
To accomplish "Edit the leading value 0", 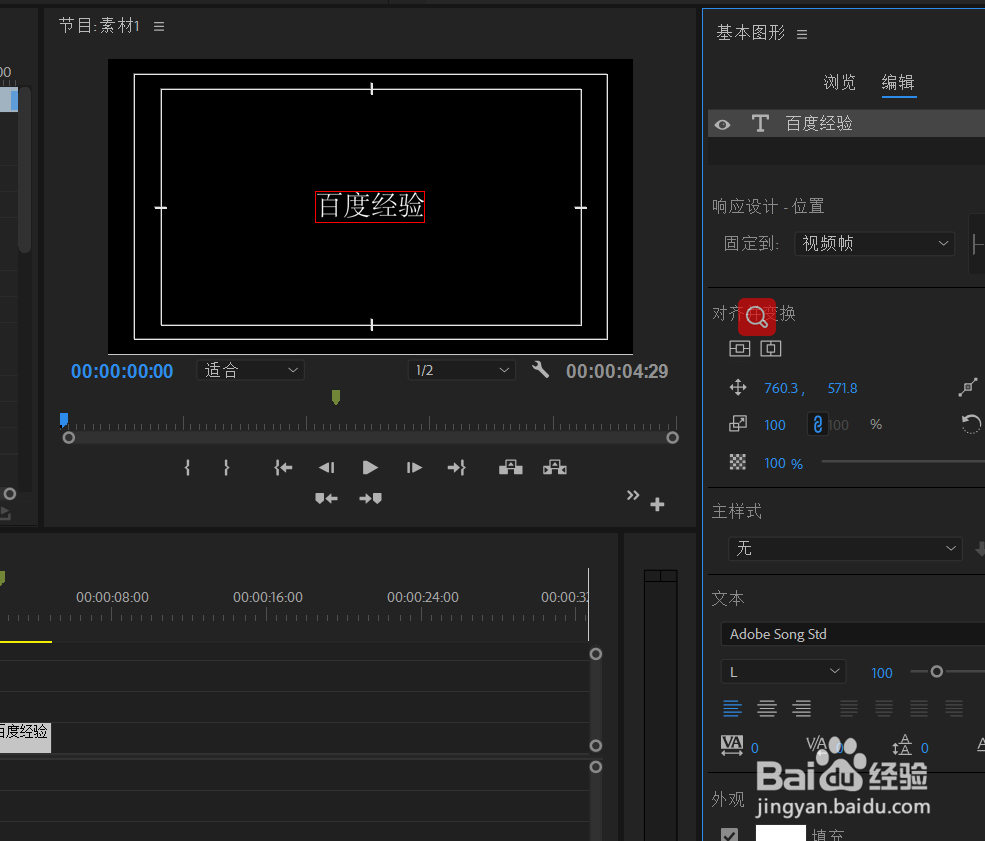I will pyautogui.click(x=924, y=748).
